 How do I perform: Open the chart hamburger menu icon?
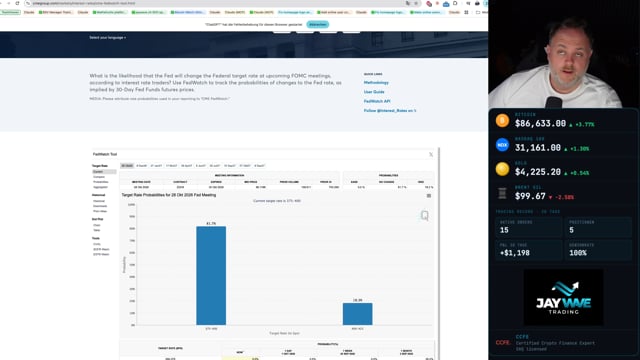429,196
